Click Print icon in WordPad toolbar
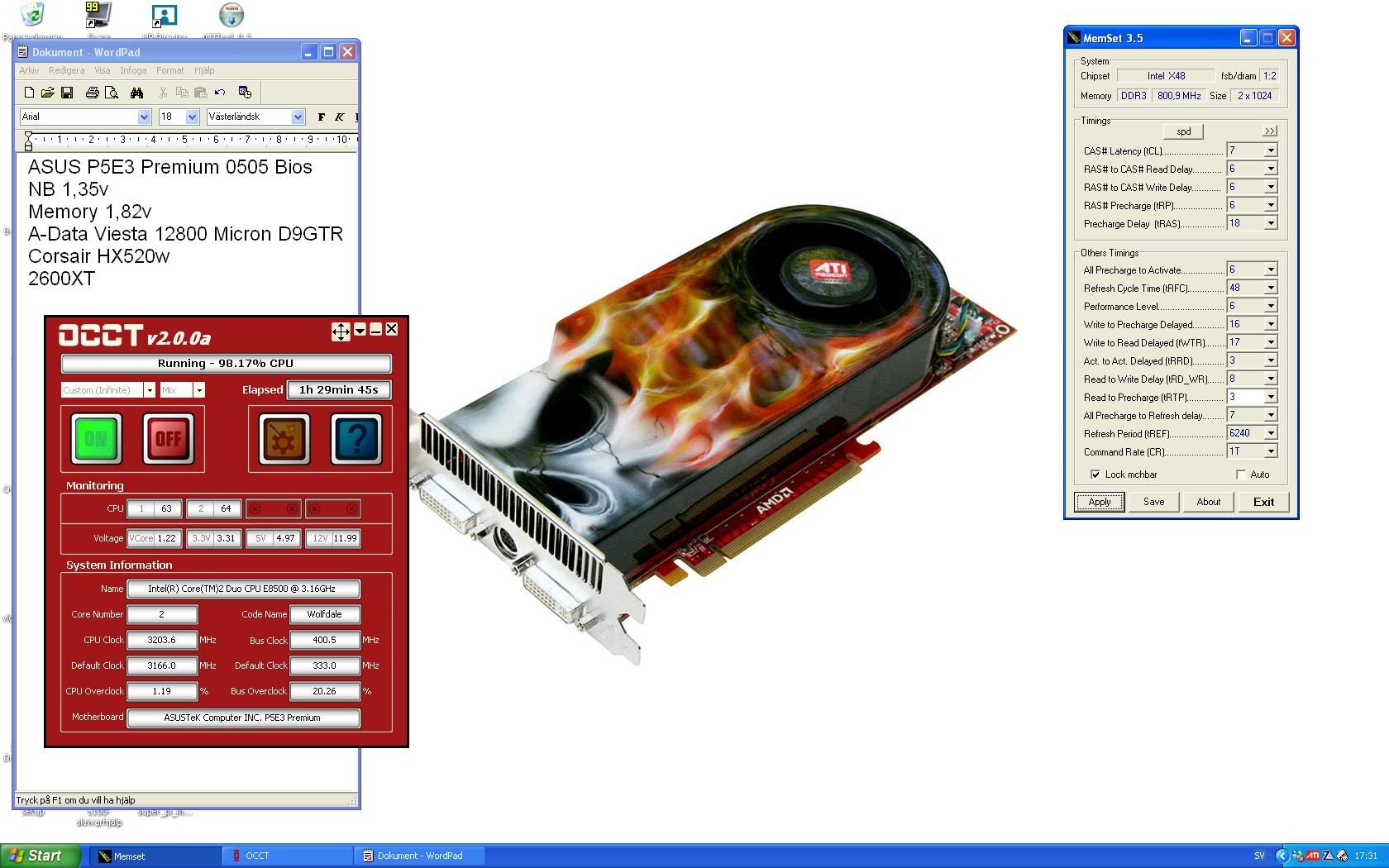The height and width of the screenshot is (868, 1389). [x=93, y=93]
